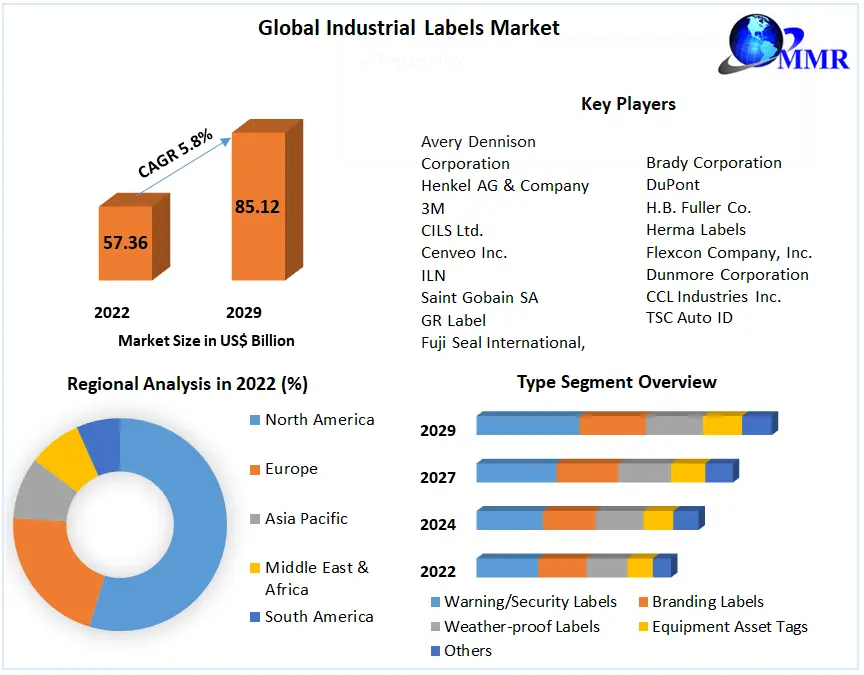Click the Brady Corporation key player name
864x675 pixels.
tap(713, 163)
